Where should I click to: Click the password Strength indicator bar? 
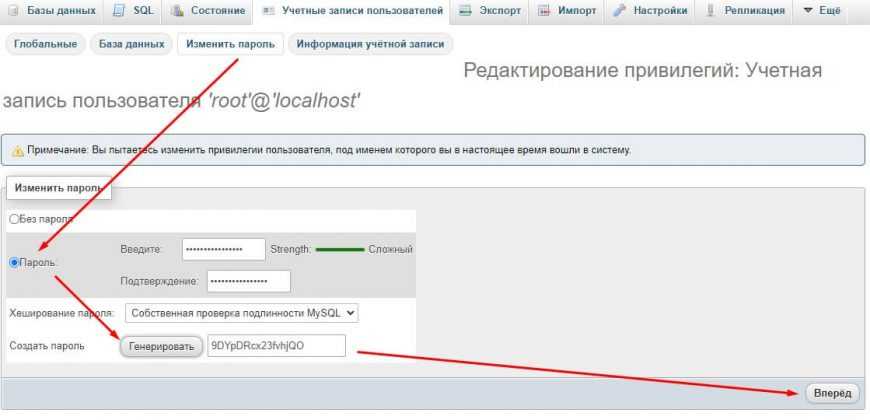pos(340,250)
